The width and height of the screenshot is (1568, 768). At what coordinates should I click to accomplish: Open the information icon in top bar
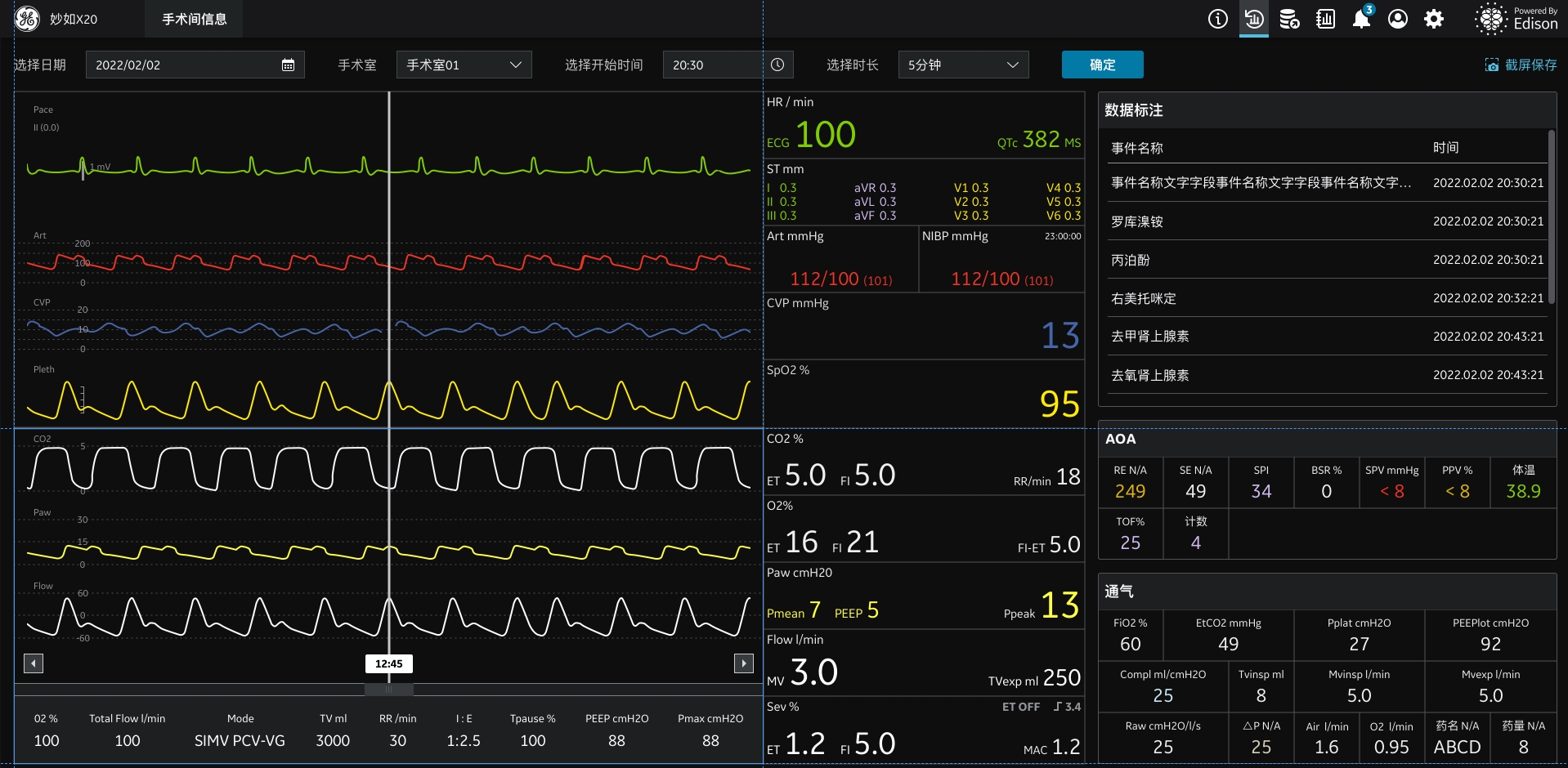click(1217, 19)
